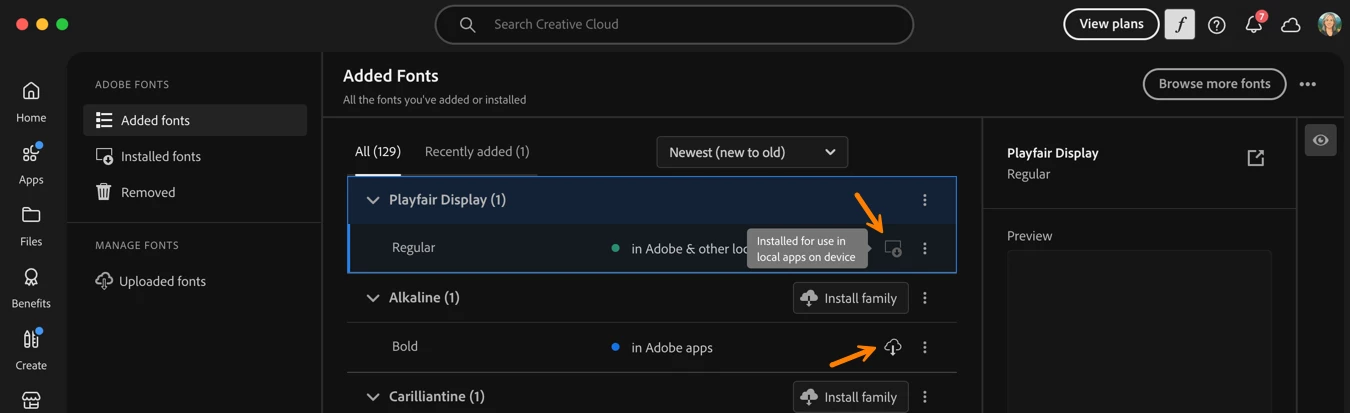Select Uploaded fonts in the sidebar
This screenshot has height=413, width=1350.
click(x=195, y=281)
